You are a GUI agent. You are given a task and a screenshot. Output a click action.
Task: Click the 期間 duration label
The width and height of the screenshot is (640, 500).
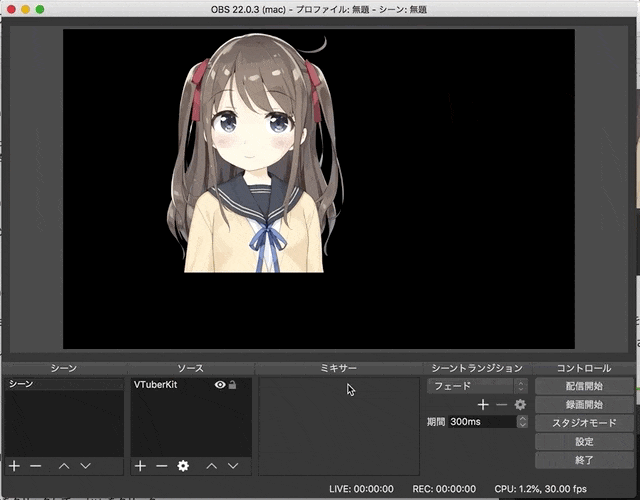(x=436, y=422)
